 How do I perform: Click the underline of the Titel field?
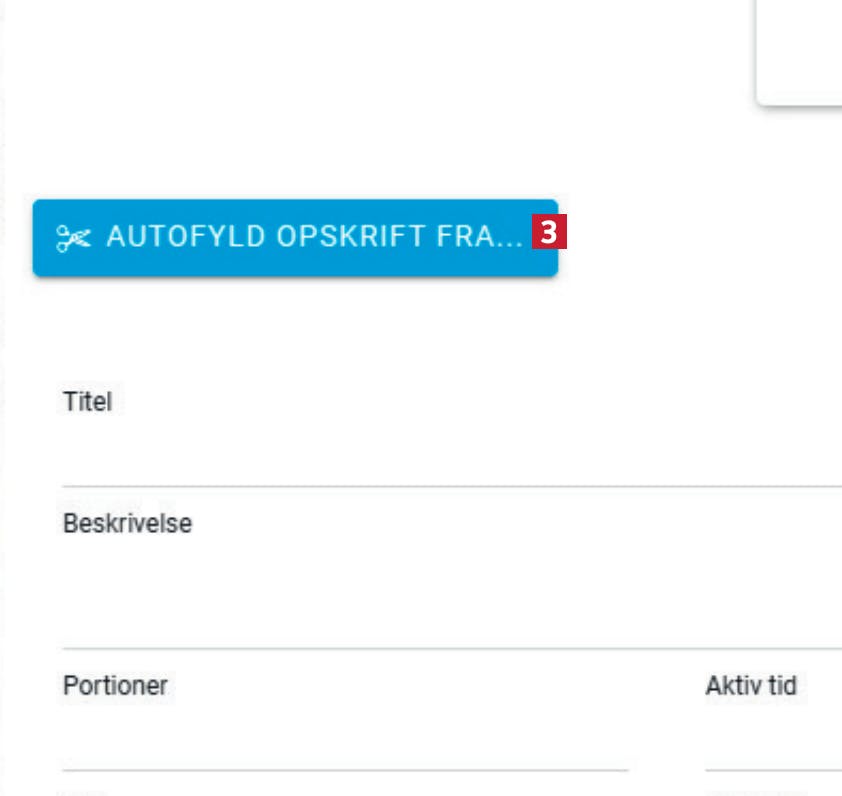click(450, 486)
